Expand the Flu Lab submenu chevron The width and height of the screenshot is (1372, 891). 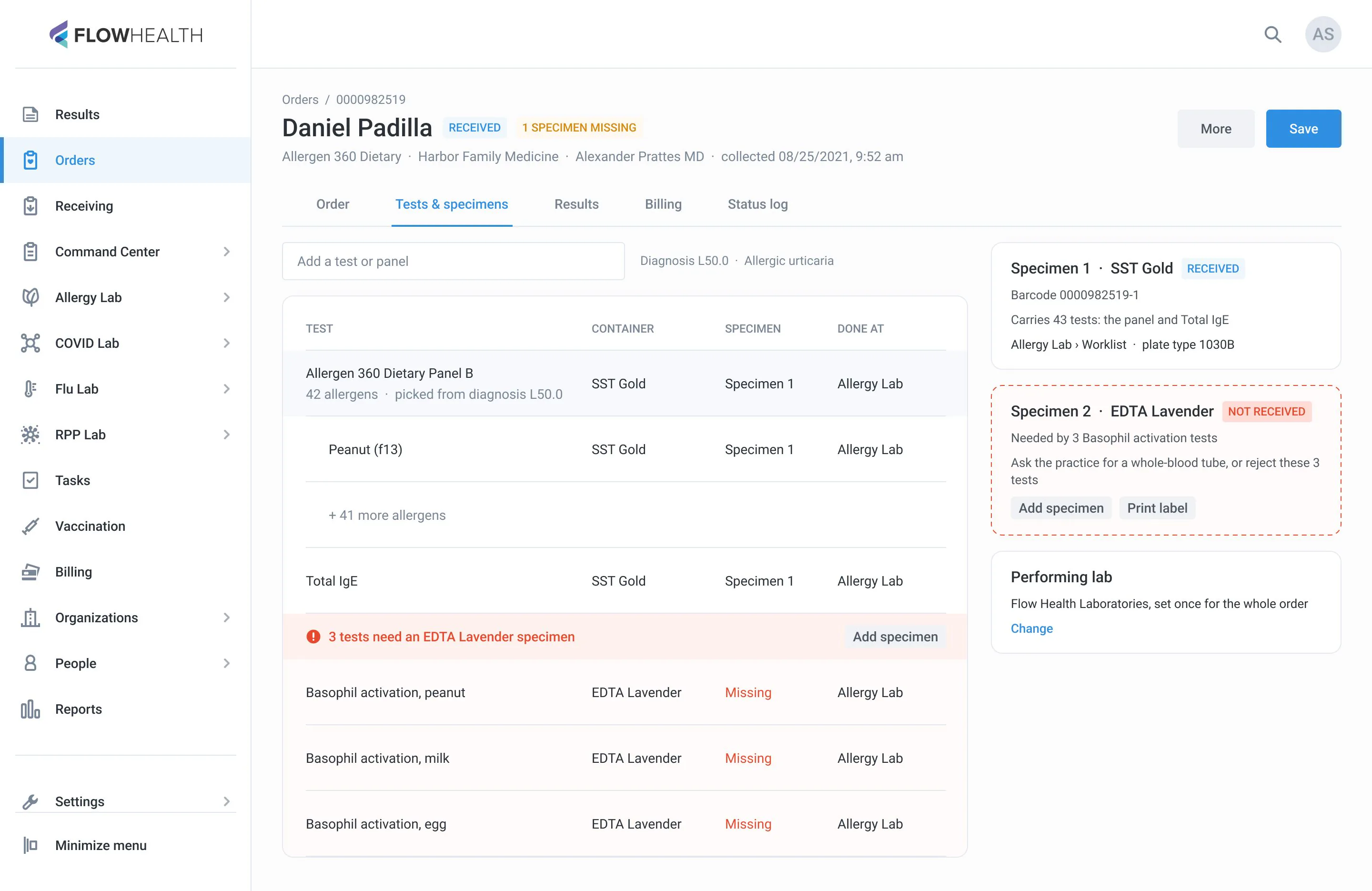pyautogui.click(x=227, y=389)
